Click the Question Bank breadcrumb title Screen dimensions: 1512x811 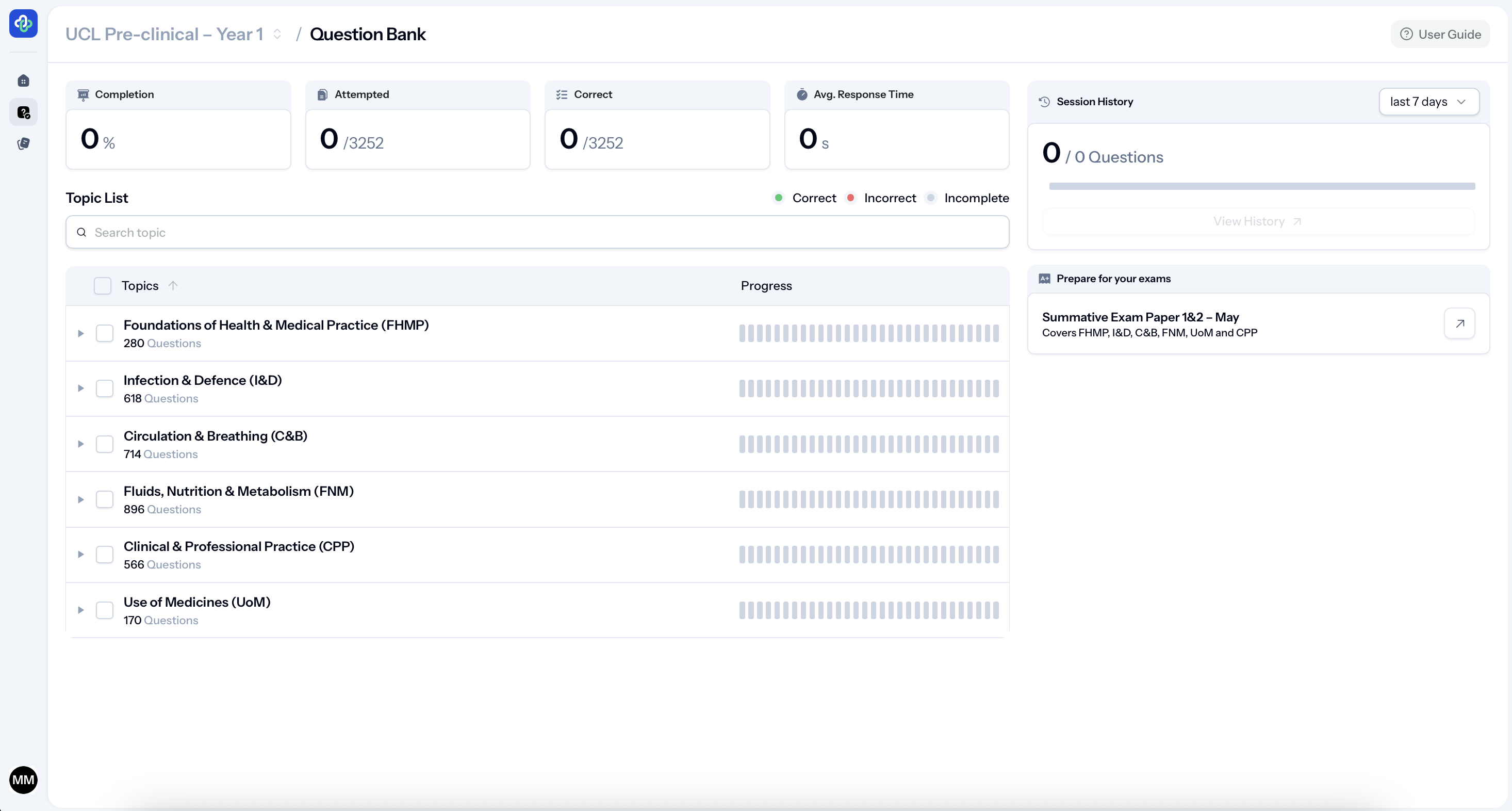(368, 34)
